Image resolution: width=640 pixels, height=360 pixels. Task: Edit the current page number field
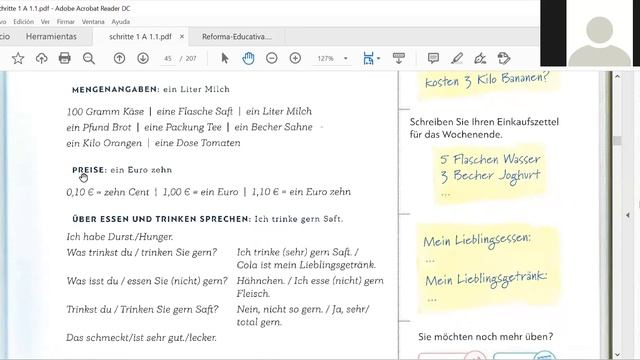click(x=168, y=58)
